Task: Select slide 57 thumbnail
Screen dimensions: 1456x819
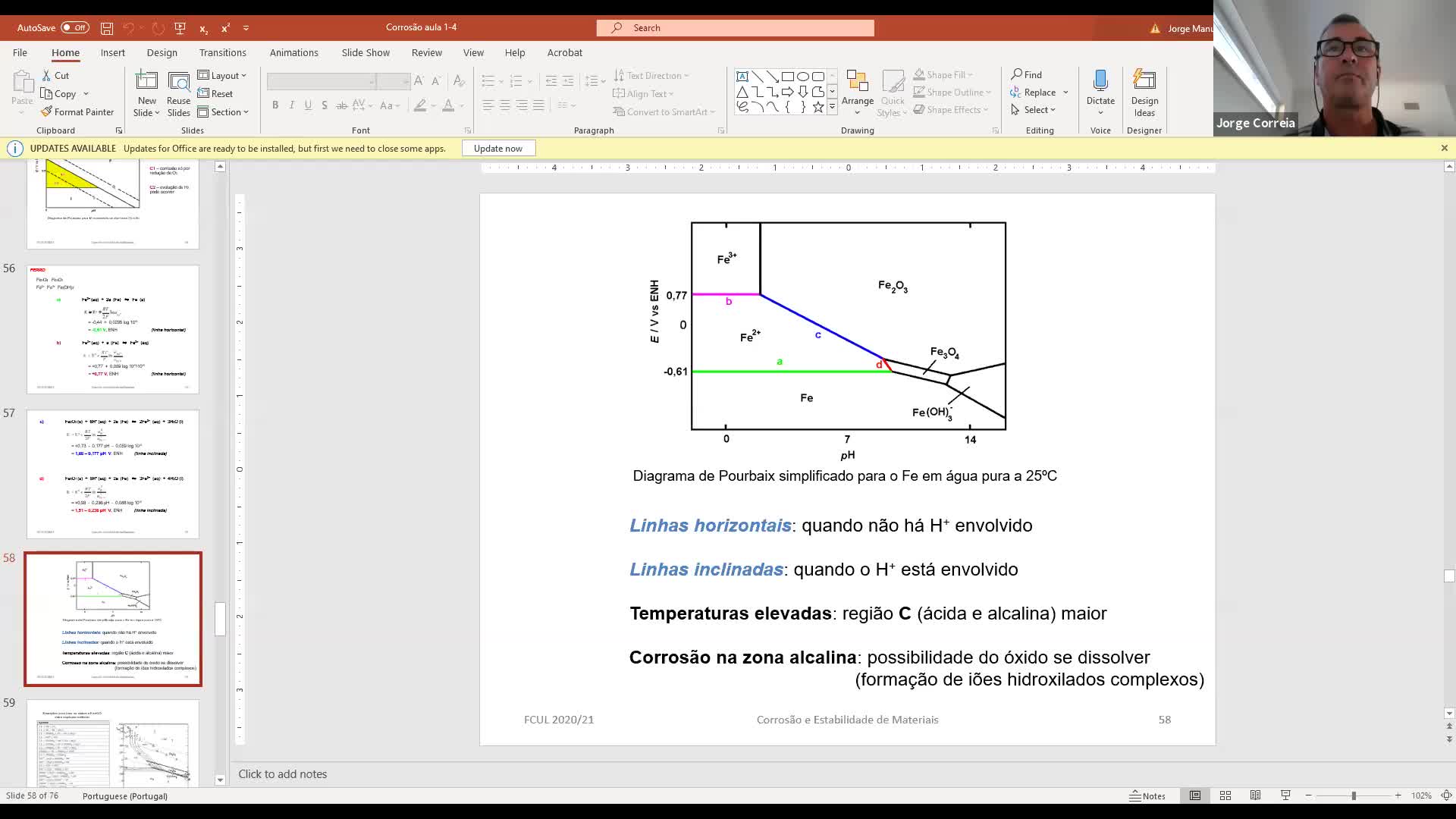Action: pos(113,474)
